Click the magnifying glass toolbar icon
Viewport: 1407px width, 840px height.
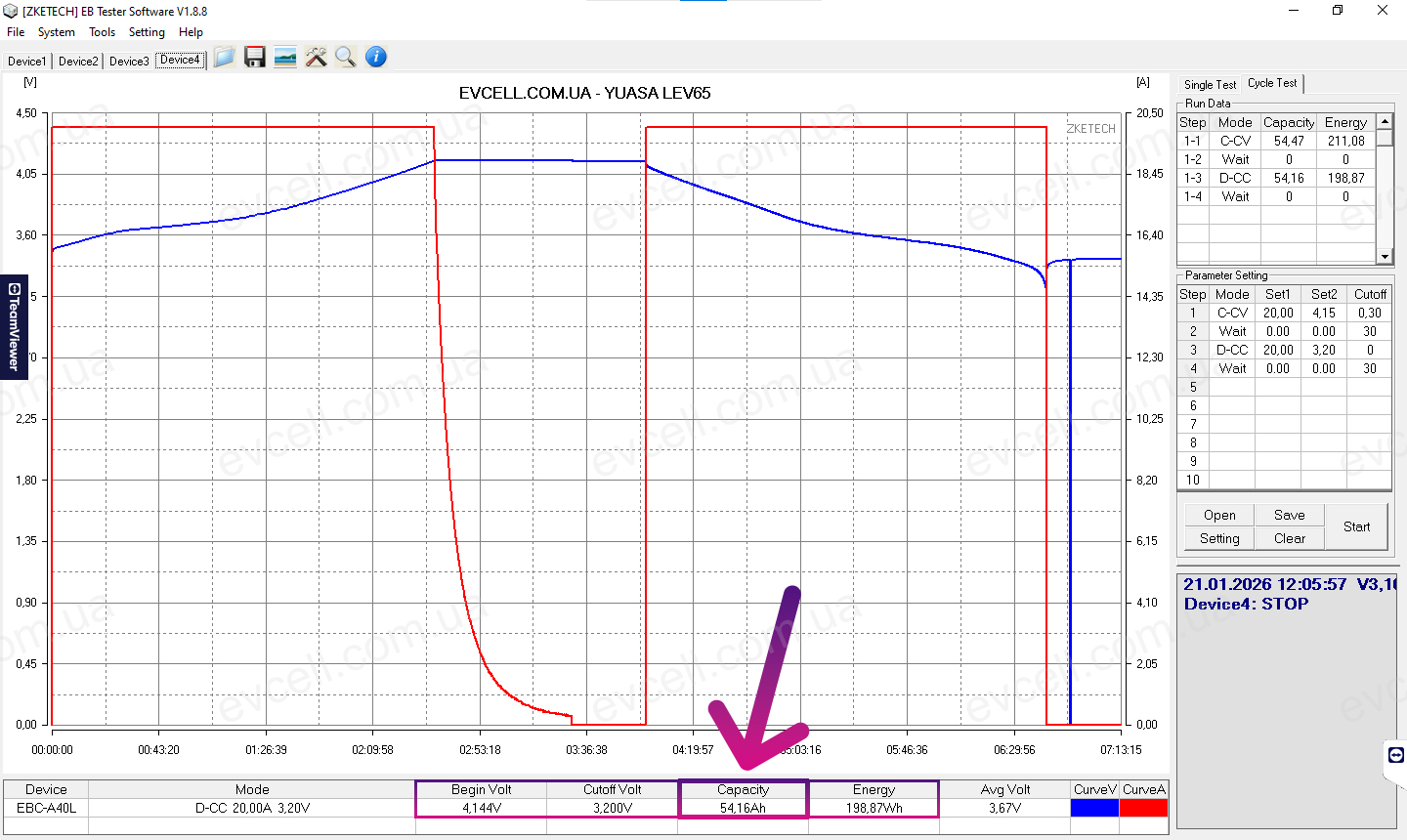345,58
